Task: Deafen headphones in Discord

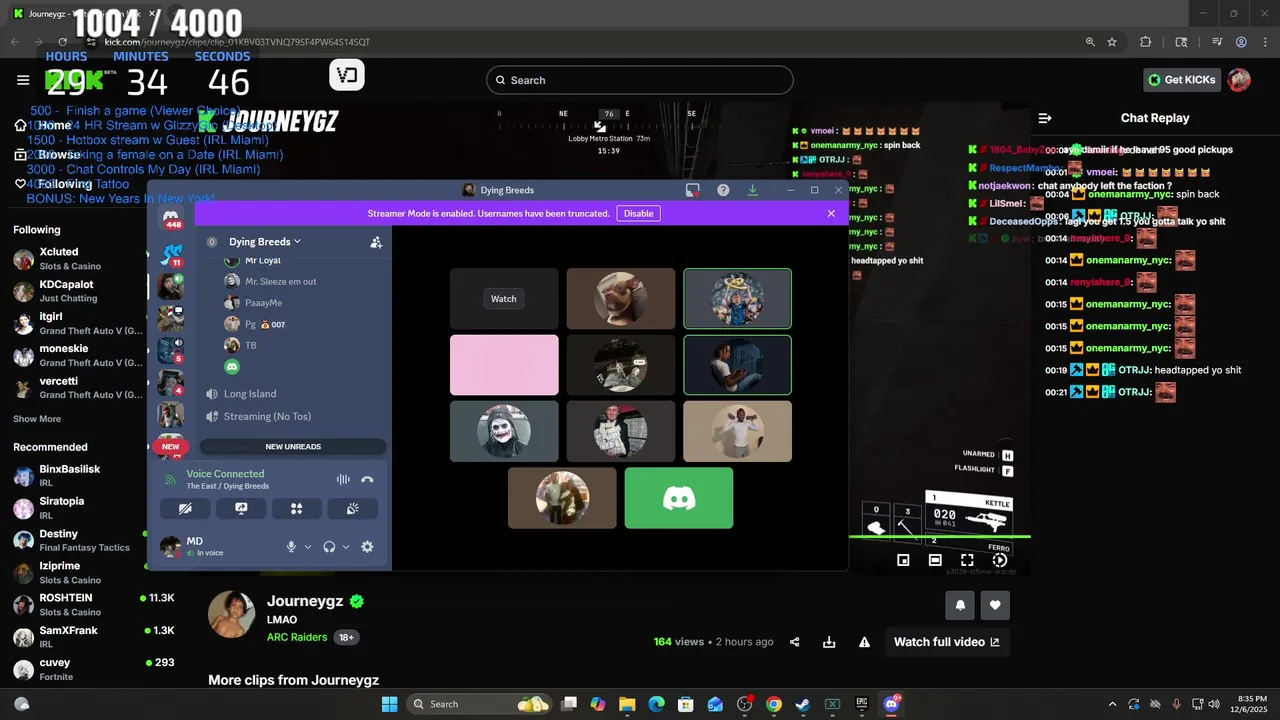Action: [x=329, y=547]
